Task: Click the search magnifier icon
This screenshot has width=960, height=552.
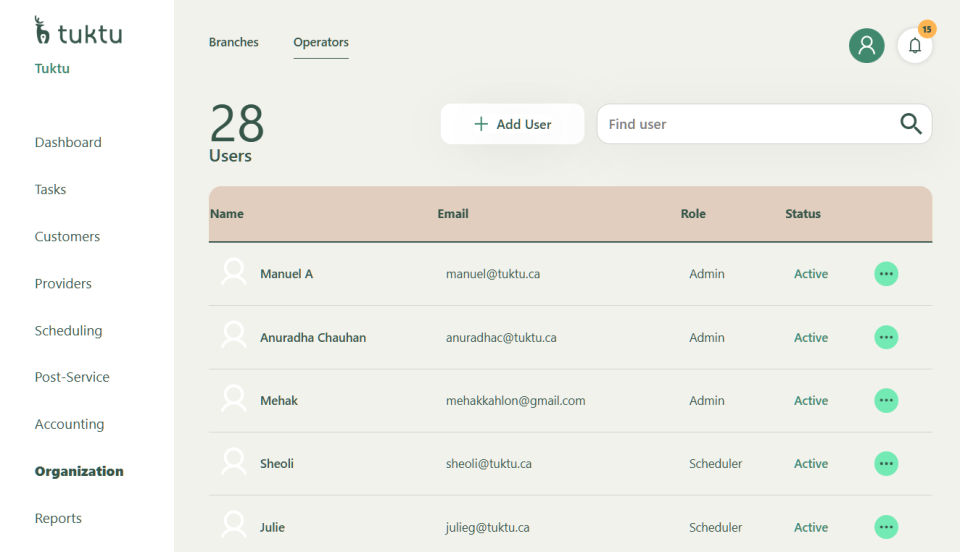Action: (910, 124)
